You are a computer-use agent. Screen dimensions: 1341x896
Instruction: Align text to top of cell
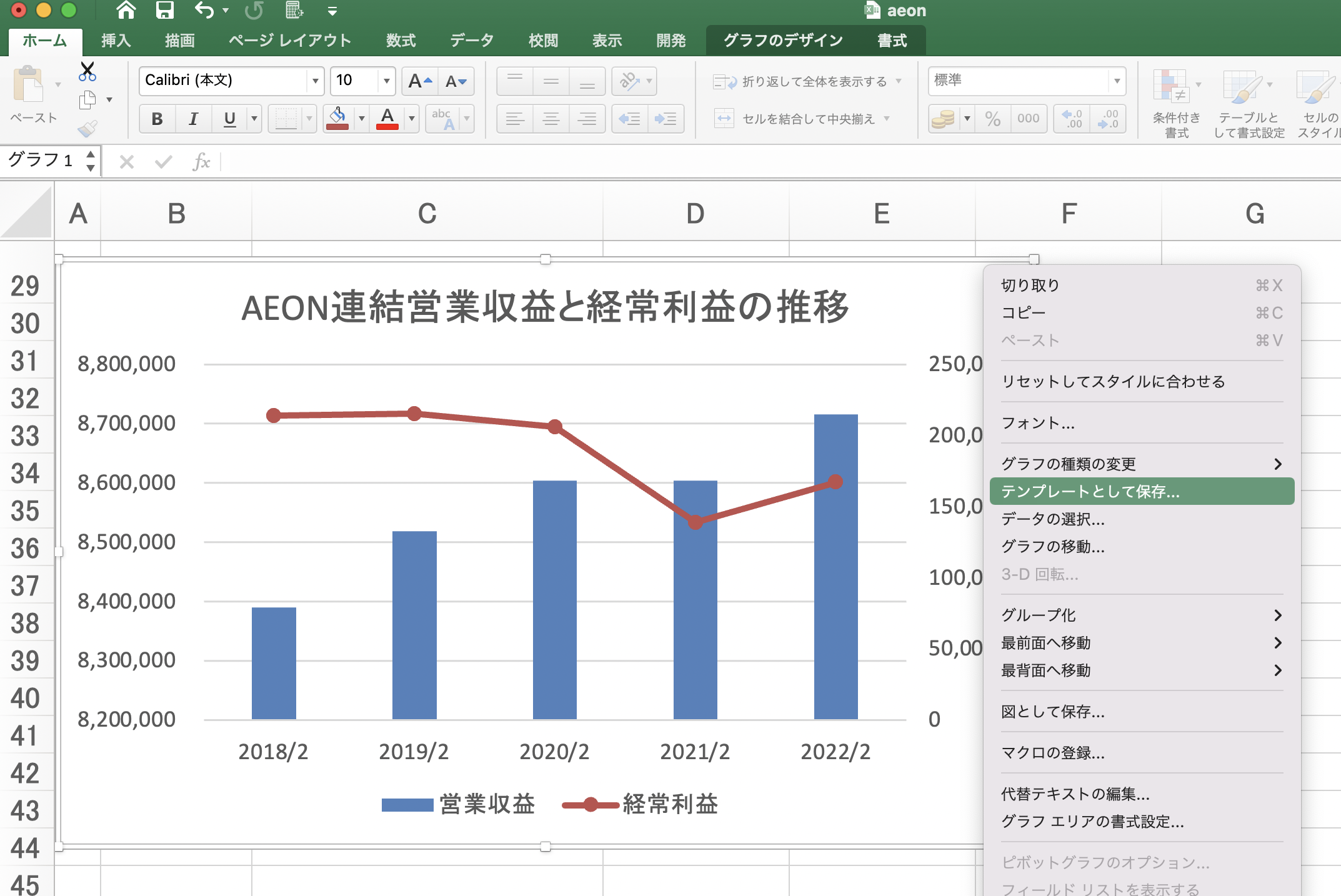coord(515,81)
